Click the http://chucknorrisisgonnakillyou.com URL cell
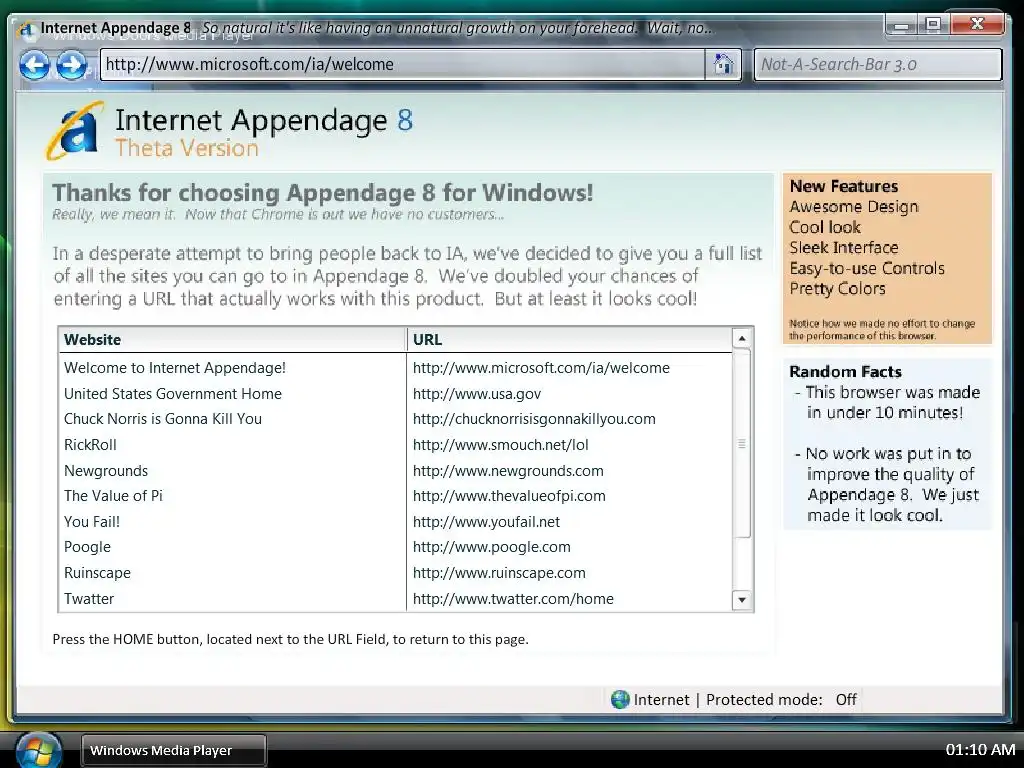Viewport: 1024px width, 768px height. (x=534, y=419)
